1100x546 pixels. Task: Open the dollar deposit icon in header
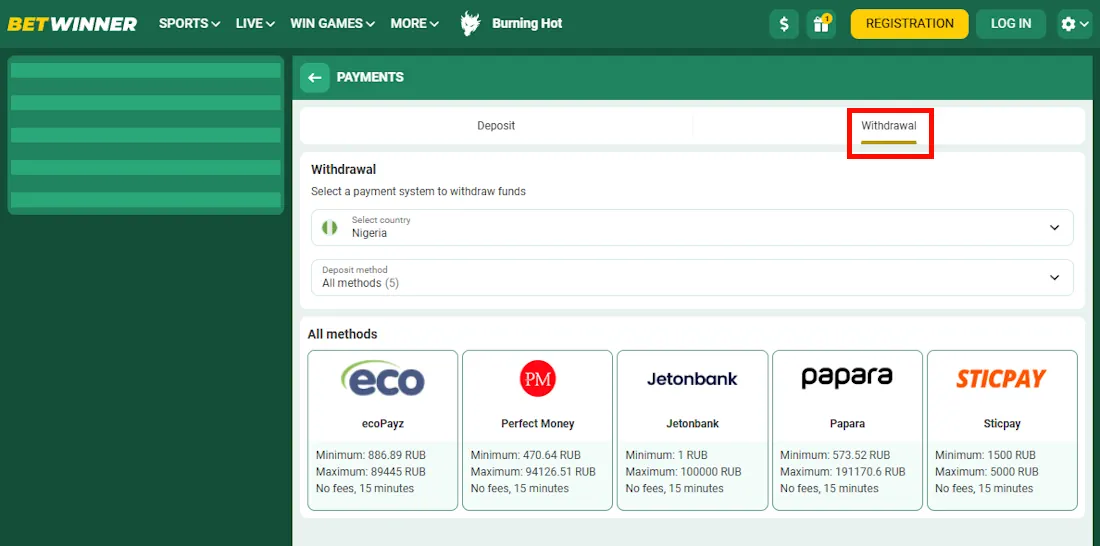coord(784,24)
